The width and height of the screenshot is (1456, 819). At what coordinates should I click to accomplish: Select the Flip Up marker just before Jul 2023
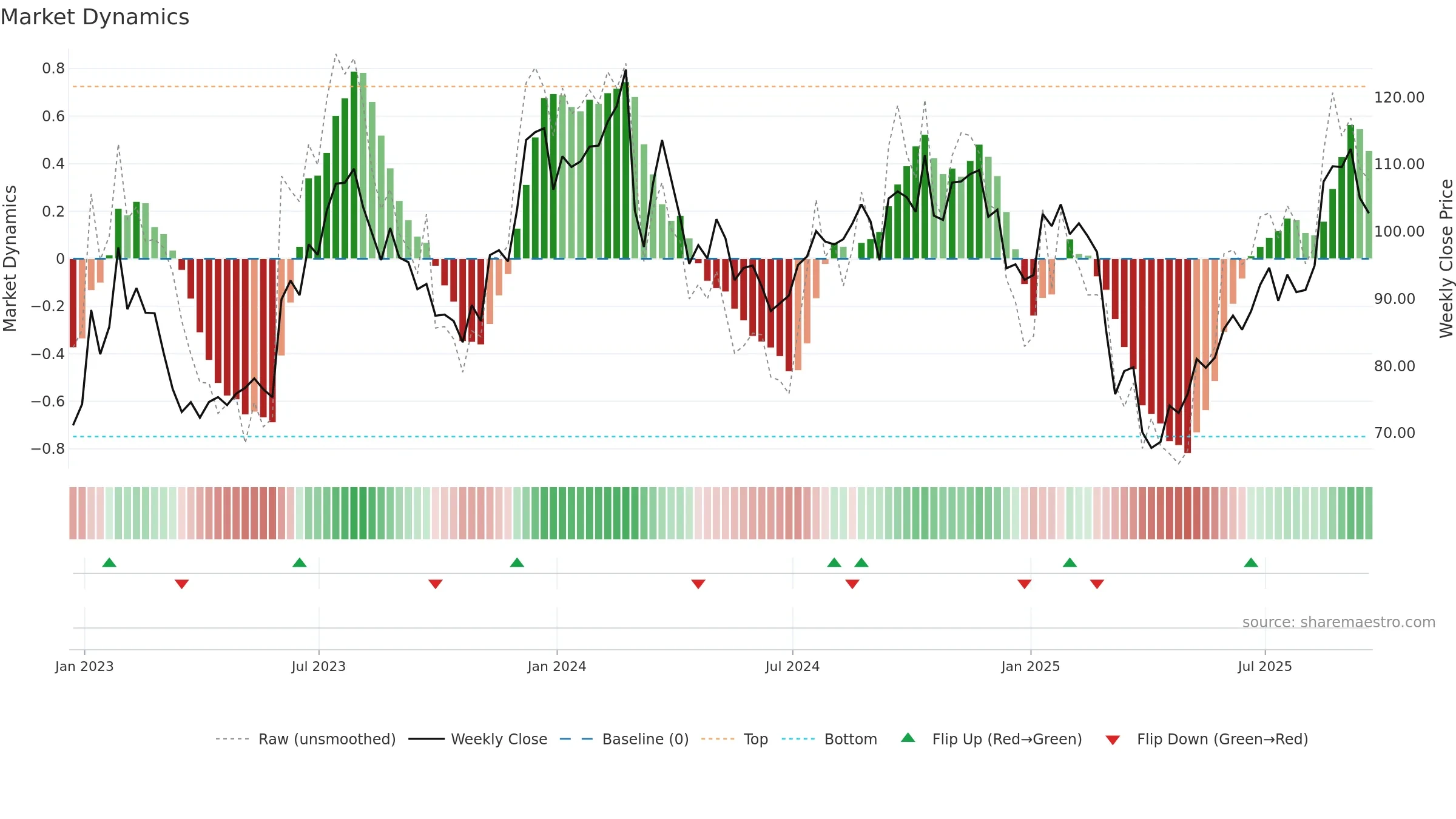point(300,562)
